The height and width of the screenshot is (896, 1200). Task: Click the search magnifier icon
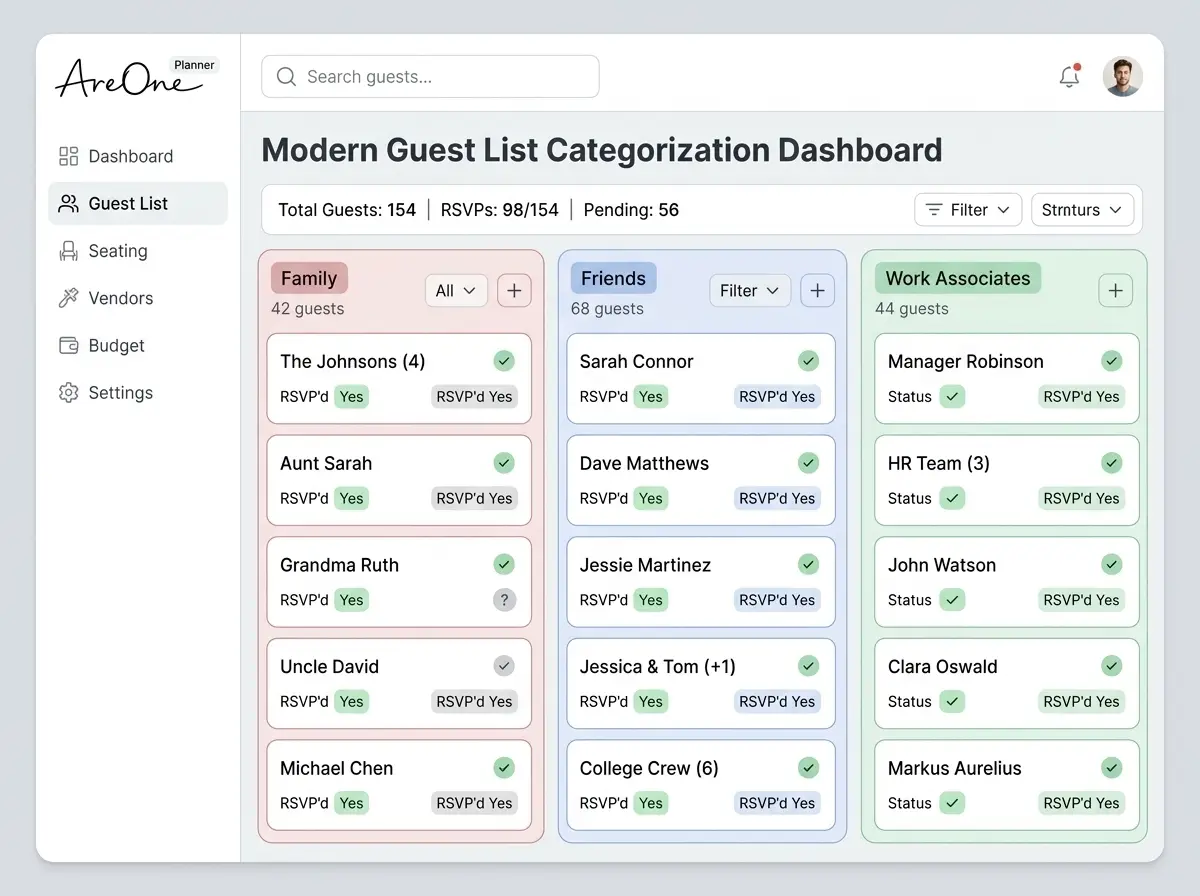pyautogui.click(x=286, y=77)
